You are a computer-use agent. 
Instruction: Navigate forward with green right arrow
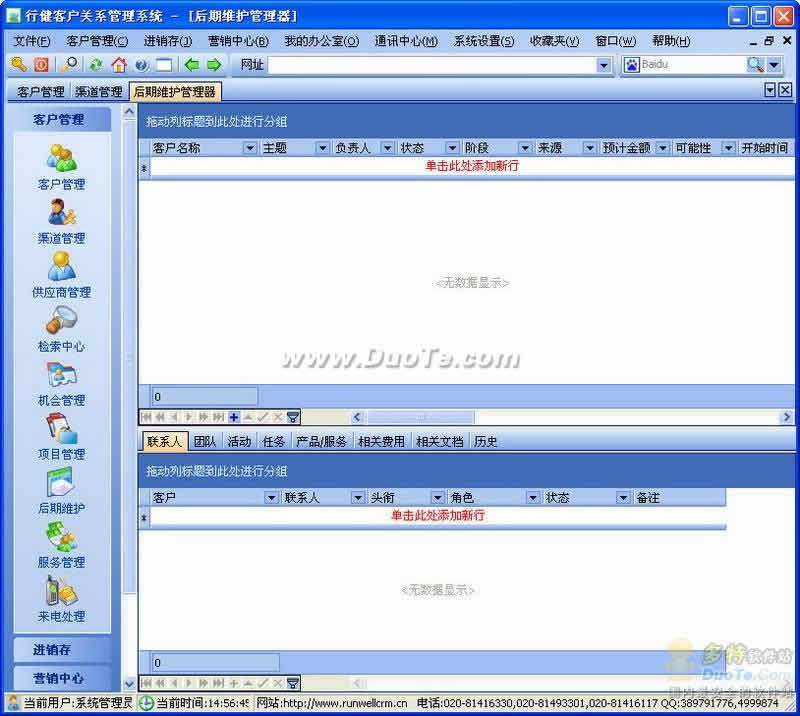(214, 65)
